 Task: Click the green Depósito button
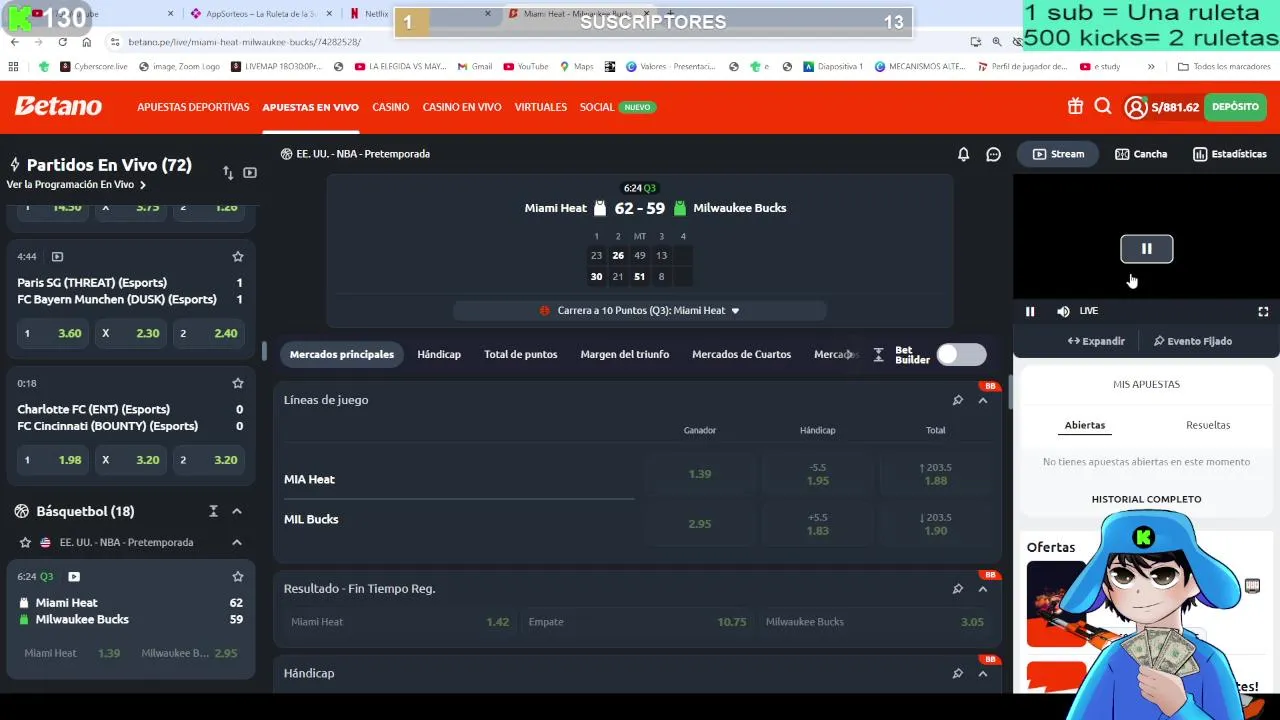click(x=1235, y=107)
